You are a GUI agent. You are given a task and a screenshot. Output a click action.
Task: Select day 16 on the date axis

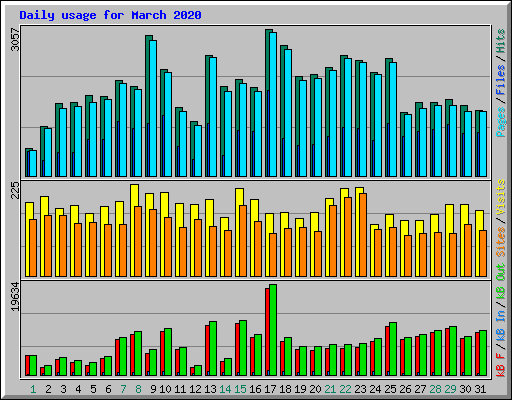tap(255, 389)
